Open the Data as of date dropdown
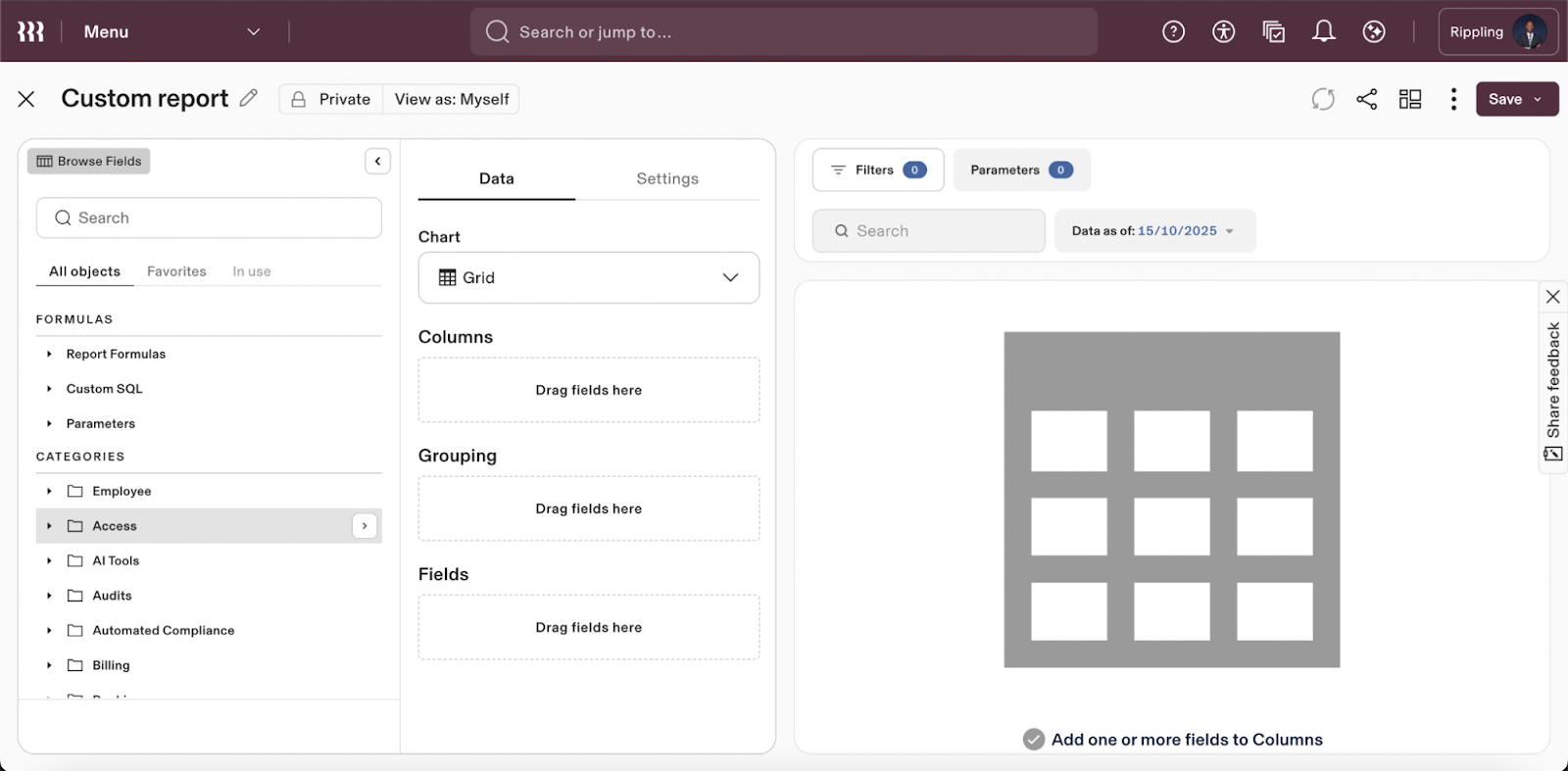This screenshot has width=1568, height=771. click(x=1154, y=231)
